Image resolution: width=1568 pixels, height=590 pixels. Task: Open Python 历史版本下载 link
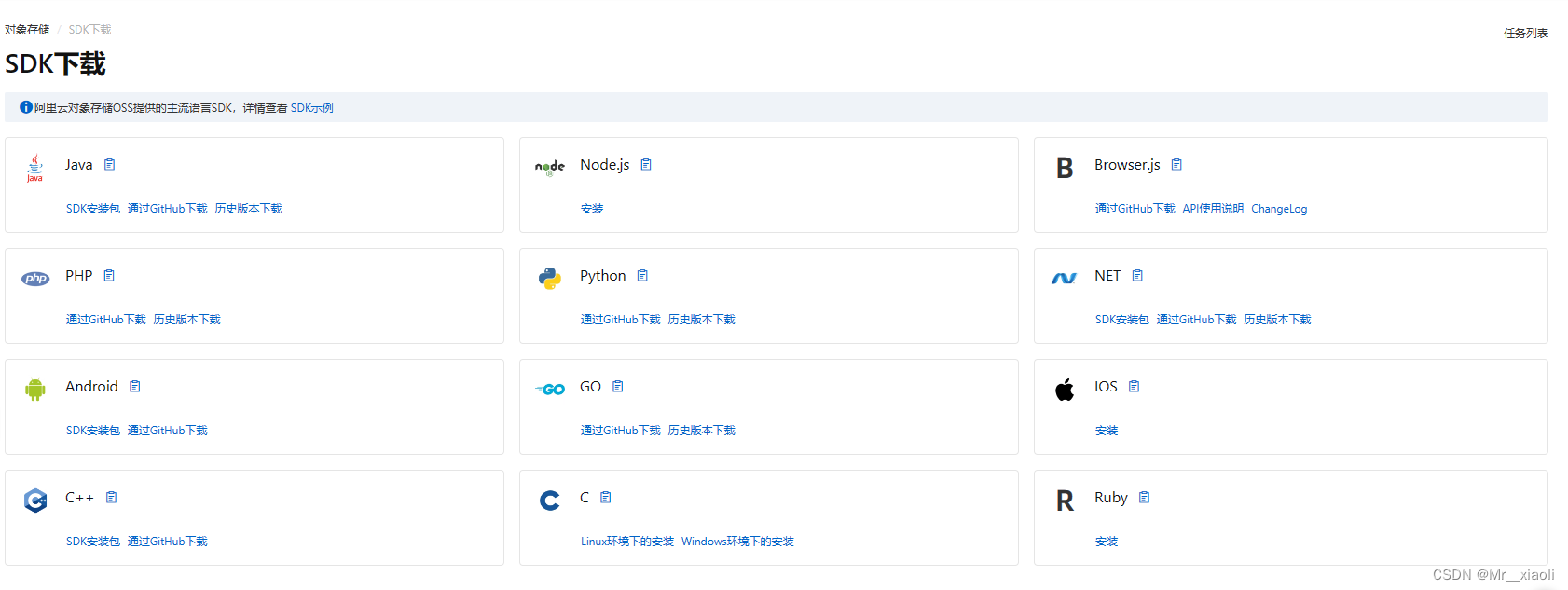tap(702, 320)
